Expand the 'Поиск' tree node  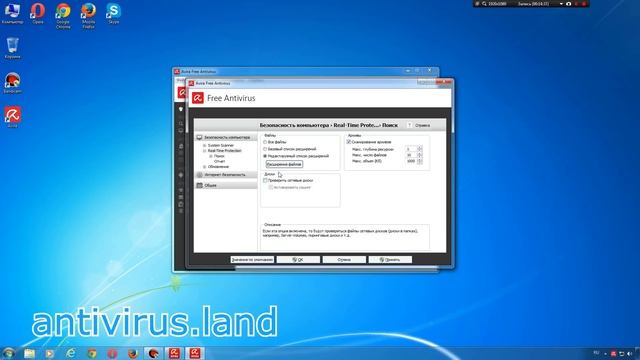pos(211,156)
